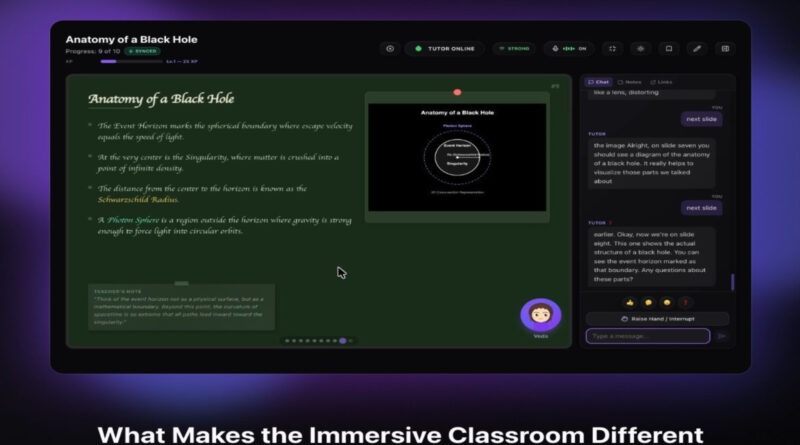
Task: Click the Singularity bullet point
Action: pyautogui.click(x=218, y=163)
